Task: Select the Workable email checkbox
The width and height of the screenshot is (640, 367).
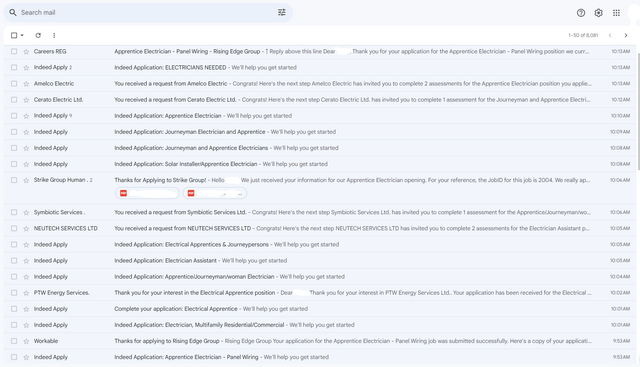Action: pos(14,341)
